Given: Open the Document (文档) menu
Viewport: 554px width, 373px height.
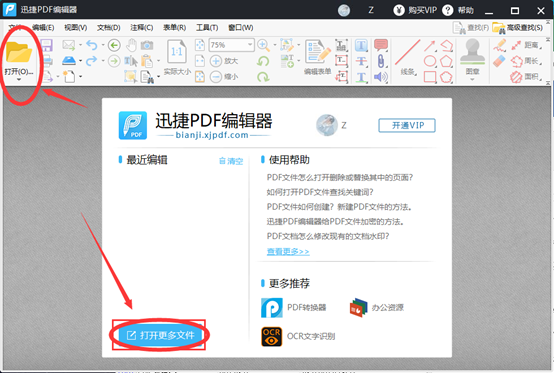Looking at the screenshot, I should pos(108,28).
